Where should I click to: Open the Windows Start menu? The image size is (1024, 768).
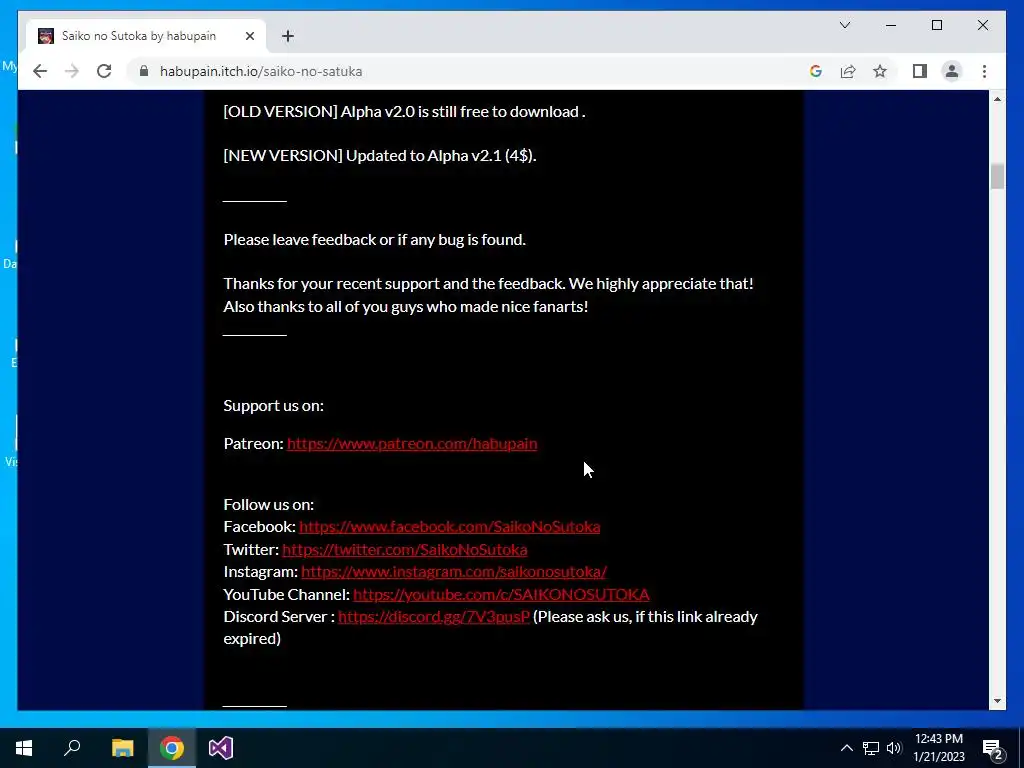[24, 748]
